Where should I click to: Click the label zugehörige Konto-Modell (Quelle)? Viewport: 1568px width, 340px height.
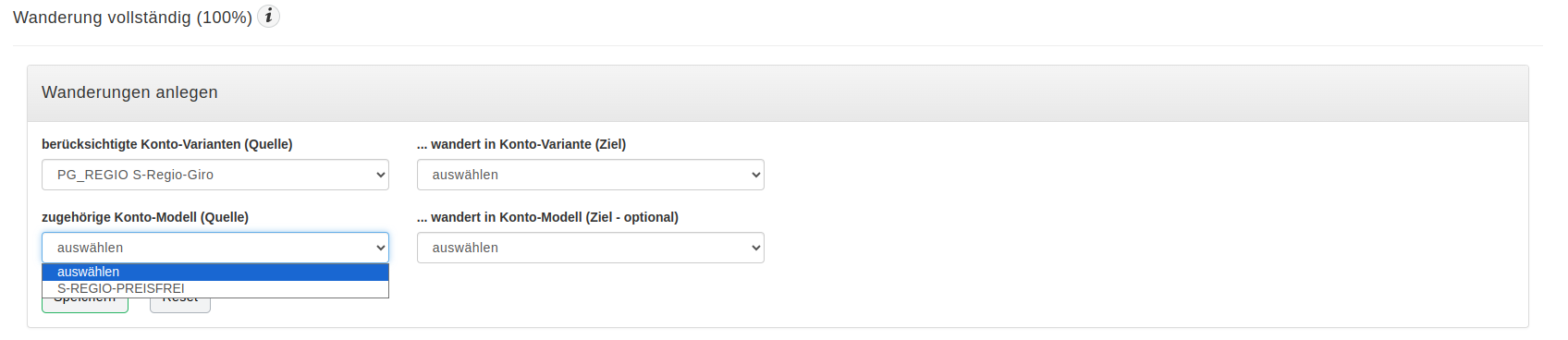(x=145, y=217)
